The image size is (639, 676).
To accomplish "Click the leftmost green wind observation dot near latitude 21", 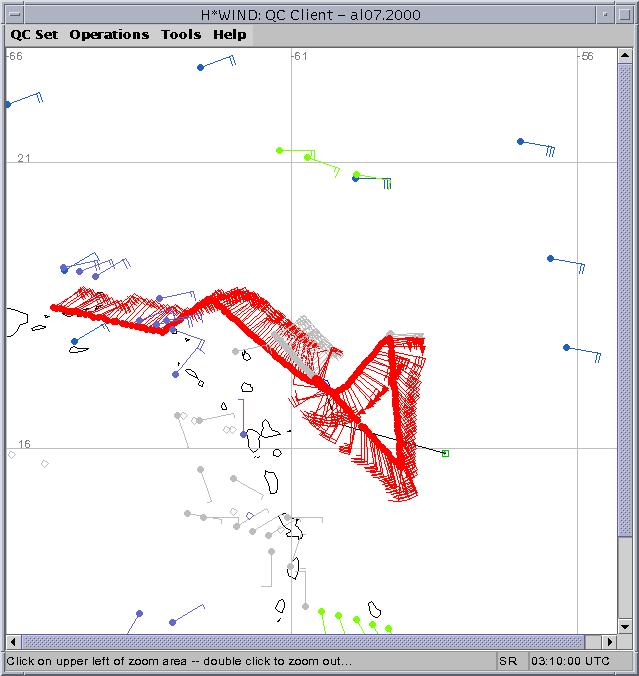I will [279, 150].
